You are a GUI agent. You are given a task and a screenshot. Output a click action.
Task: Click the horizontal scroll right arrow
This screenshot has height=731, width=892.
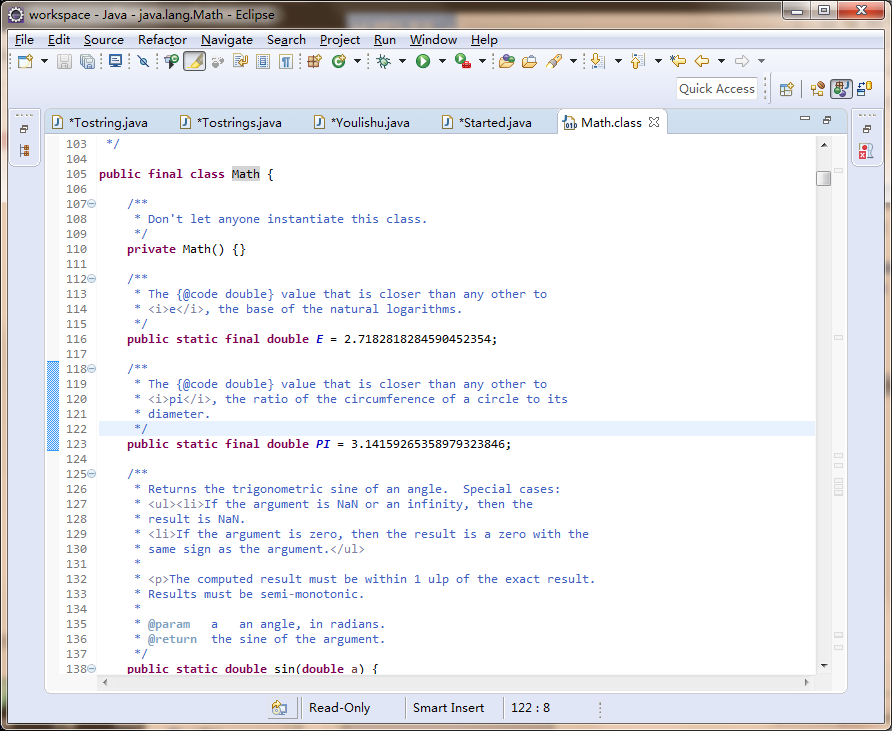click(806, 682)
